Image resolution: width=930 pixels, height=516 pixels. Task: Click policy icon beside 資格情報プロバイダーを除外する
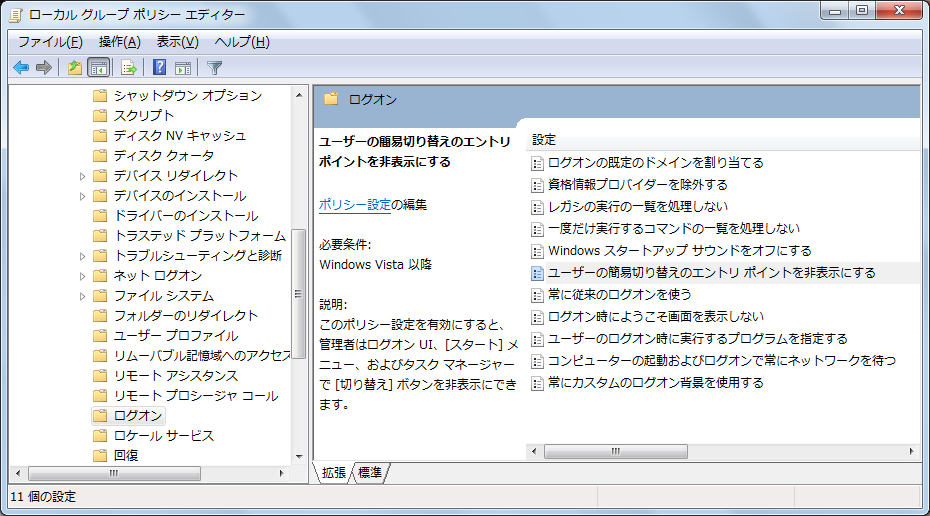pos(537,186)
